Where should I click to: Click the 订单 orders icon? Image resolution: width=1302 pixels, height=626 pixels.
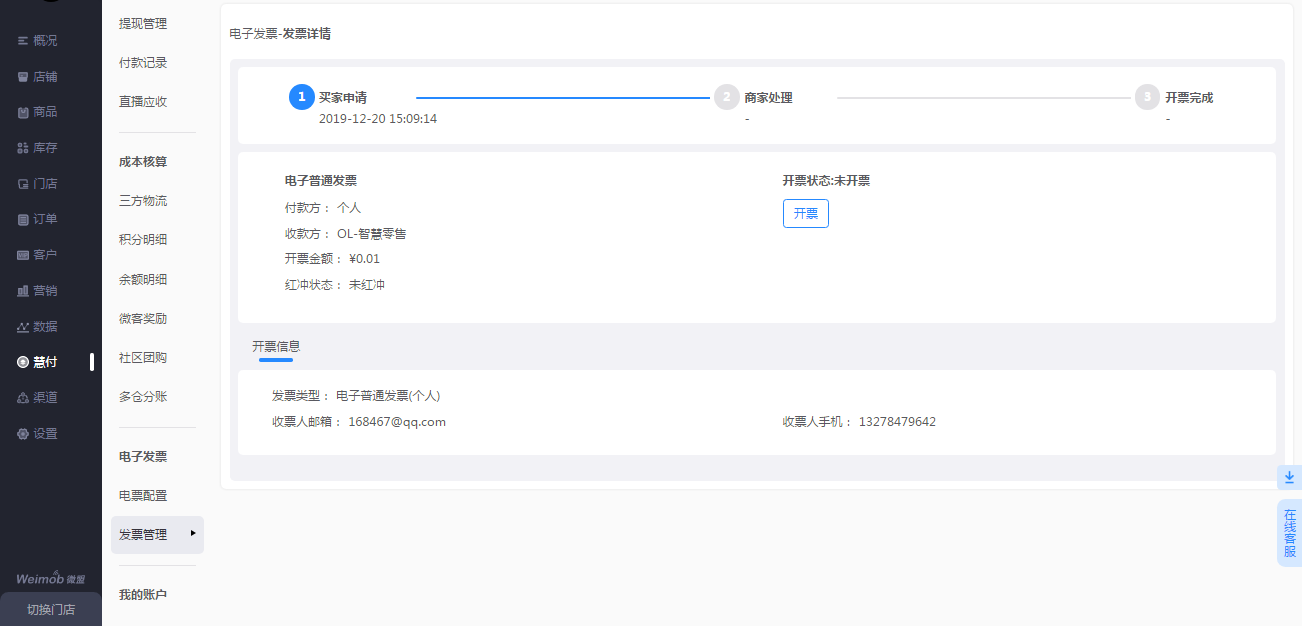pyautogui.click(x=23, y=220)
